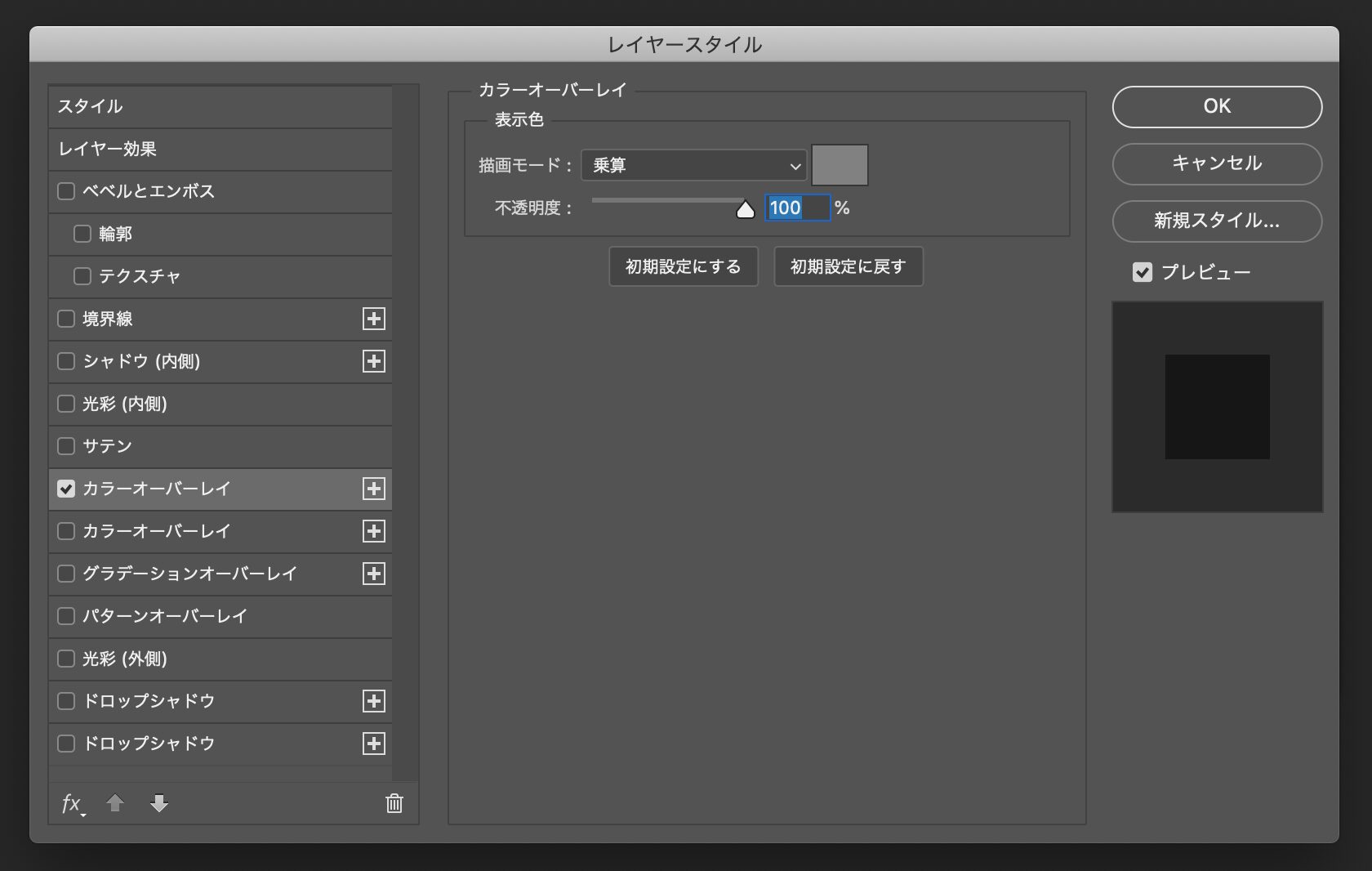Click the 不透明度 slider handle
Image resolution: width=1372 pixels, height=871 pixels.
(745, 210)
